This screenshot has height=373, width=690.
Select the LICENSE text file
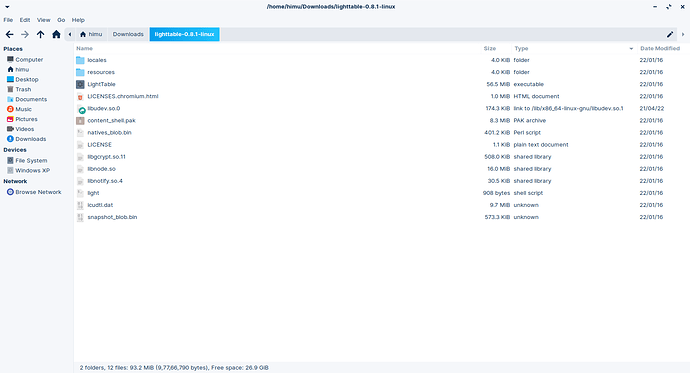pos(99,145)
